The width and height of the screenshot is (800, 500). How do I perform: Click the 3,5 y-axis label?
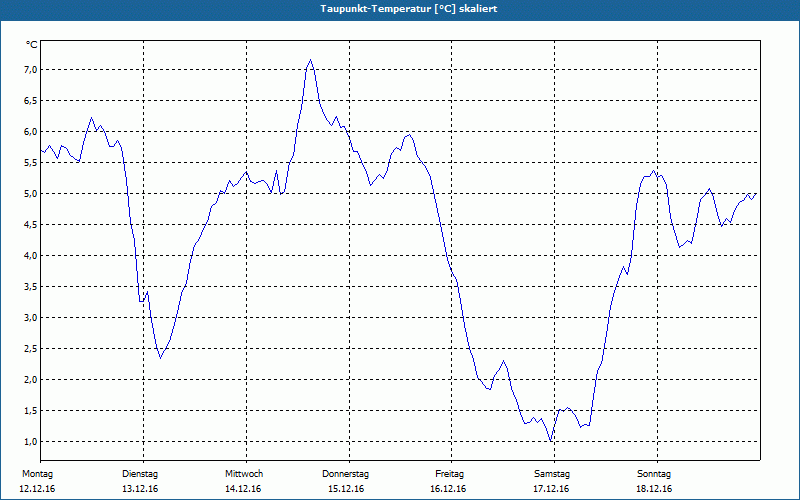(x=31, y=287)
